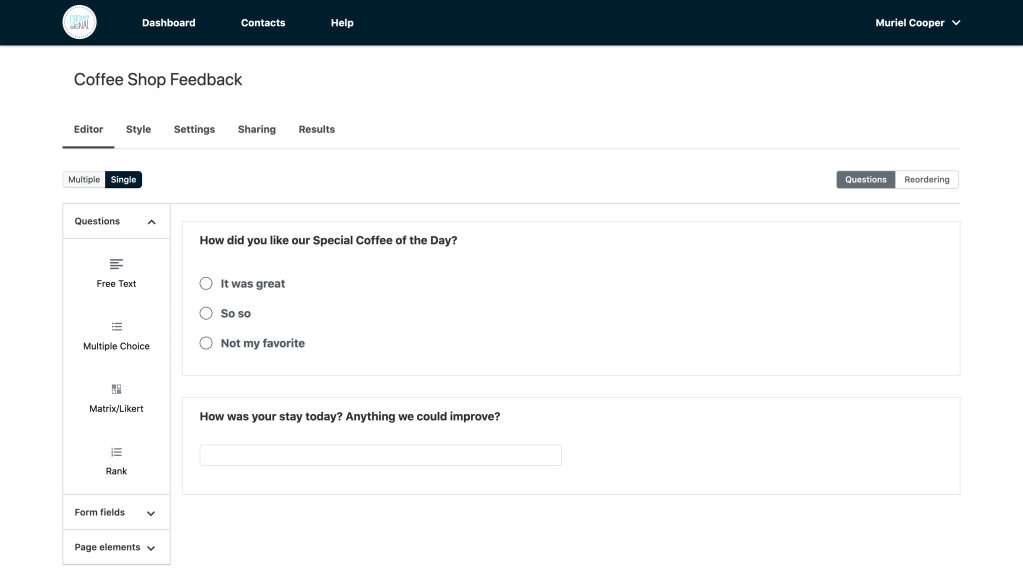Collapse the Questions panel section
Viewport: 1023px width, 583px height.
[x=151, y=222]
